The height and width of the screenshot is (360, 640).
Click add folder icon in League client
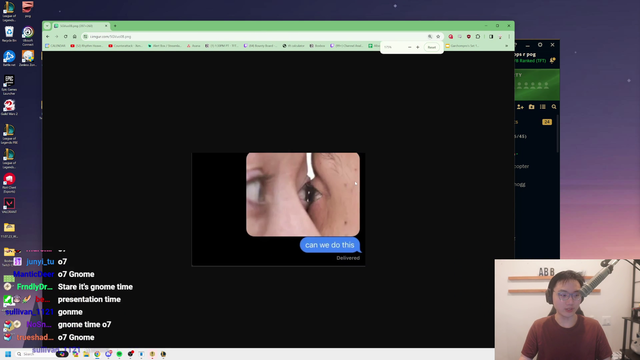531,107
